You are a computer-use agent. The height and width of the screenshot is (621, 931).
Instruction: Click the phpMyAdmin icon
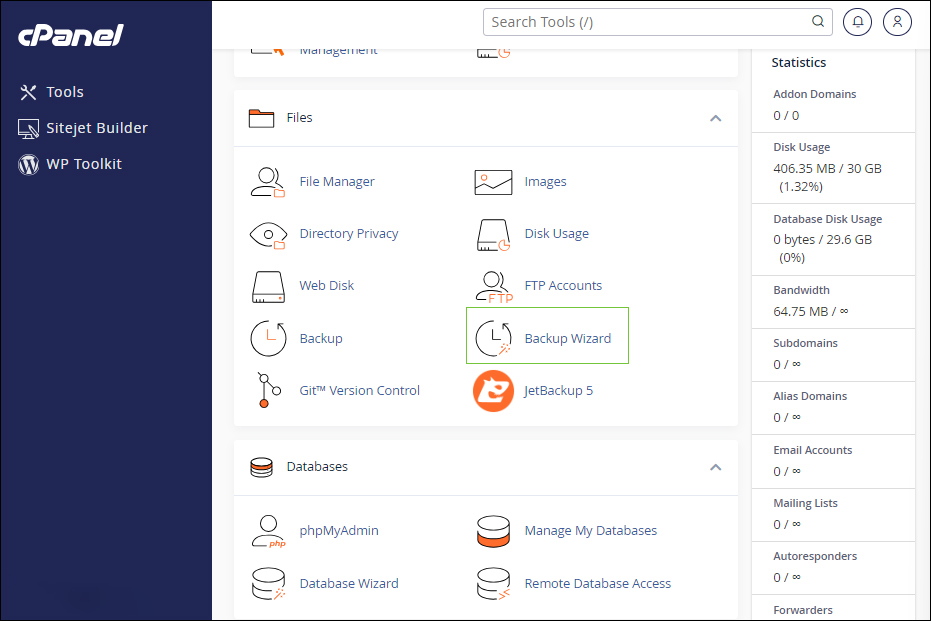tap(268, 531)
